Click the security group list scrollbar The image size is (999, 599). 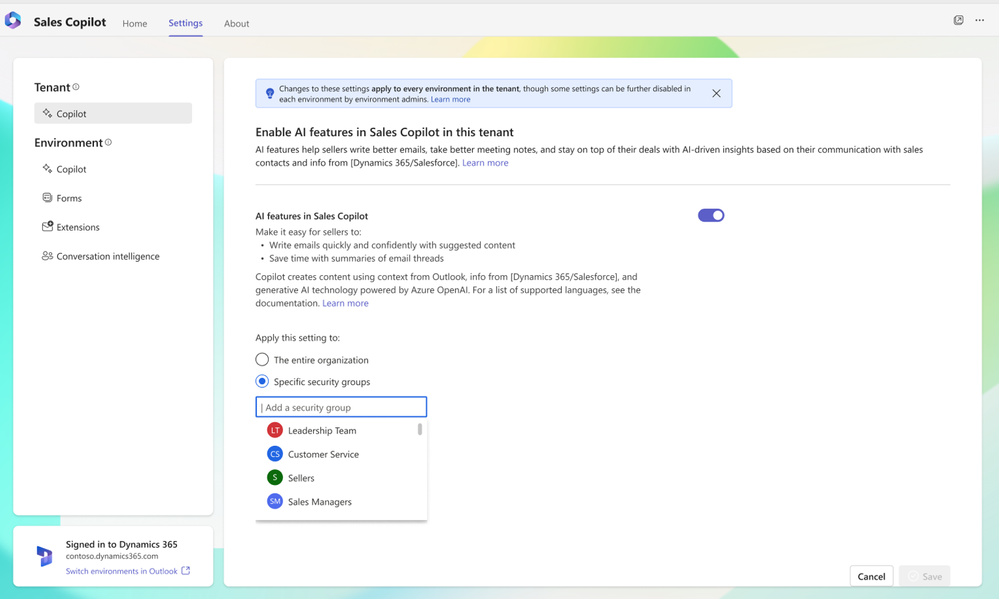[x=420, y=429]
